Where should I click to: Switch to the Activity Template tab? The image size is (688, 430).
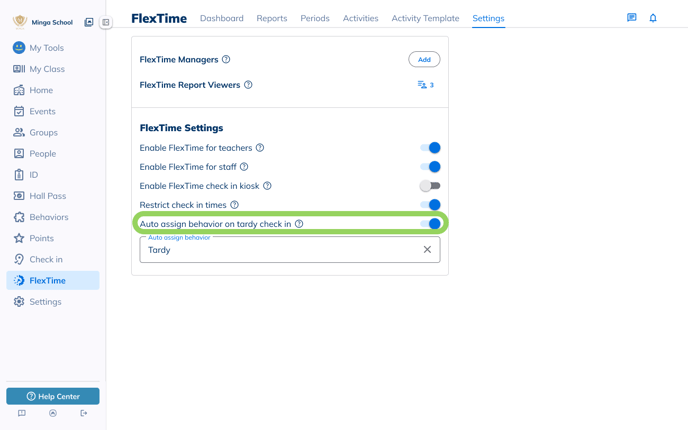coord(425,18)
